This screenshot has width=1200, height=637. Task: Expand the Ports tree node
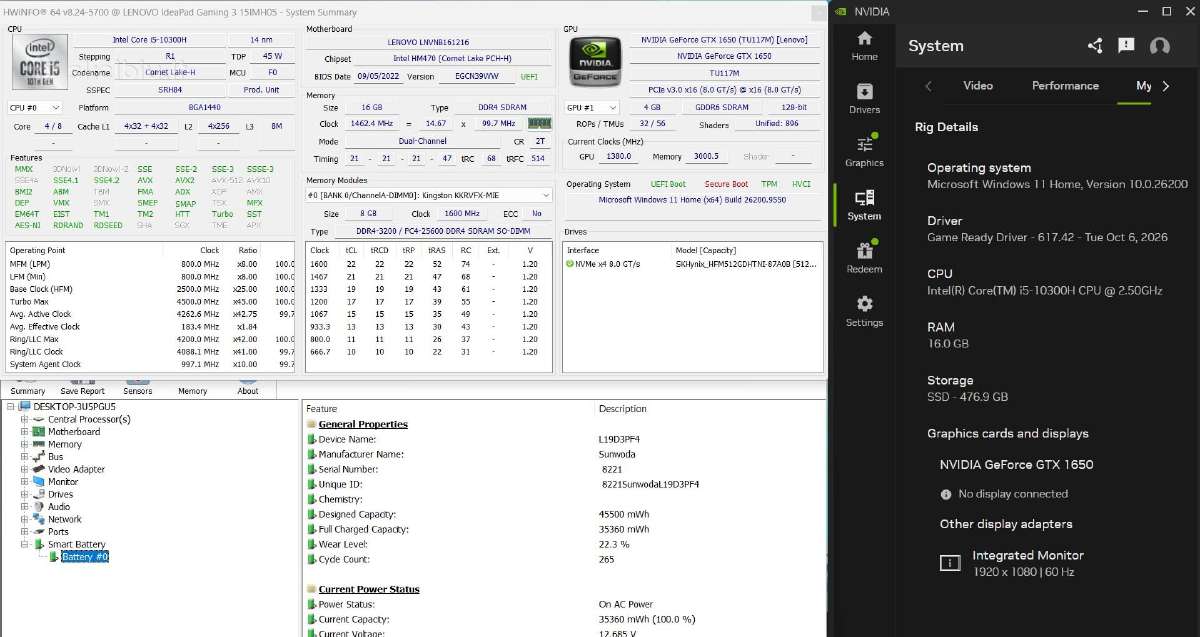24,532
